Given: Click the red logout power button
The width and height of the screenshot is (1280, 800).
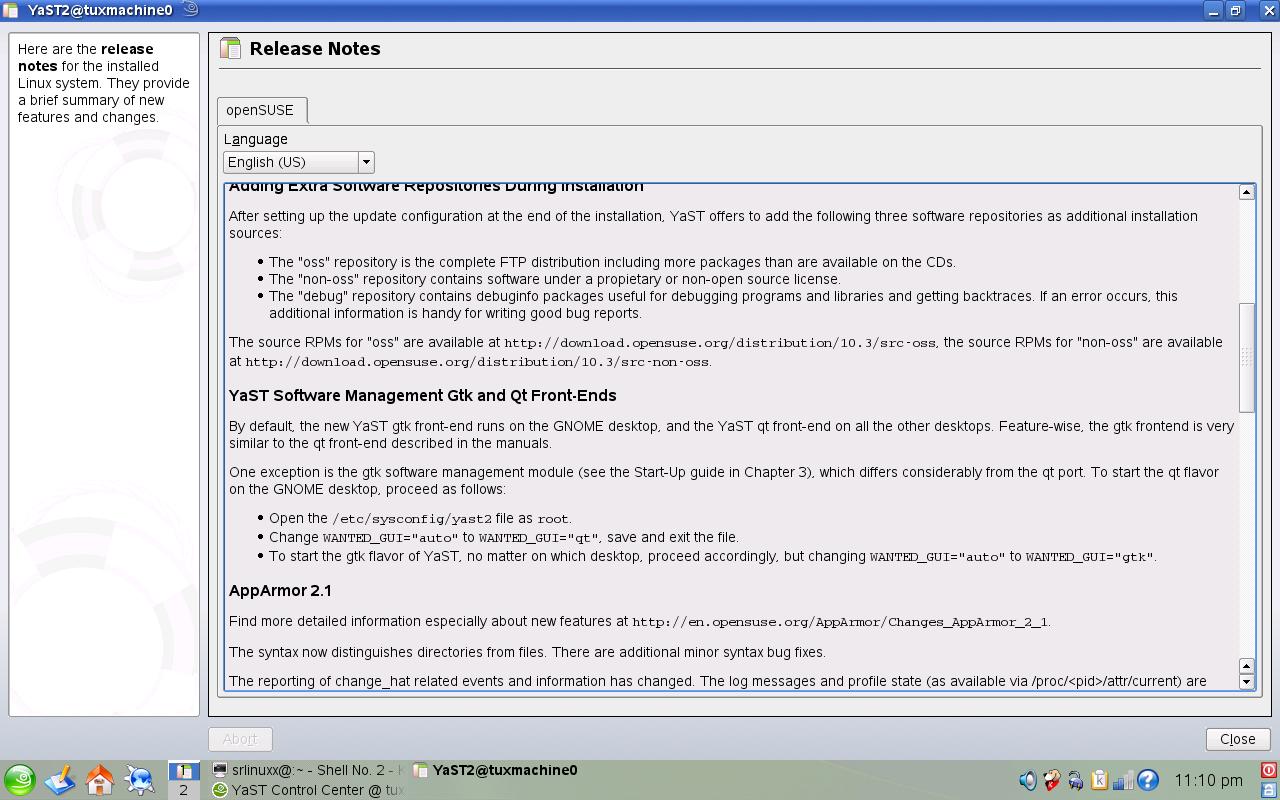Looking at the screenshot, I should click(1268, 770).
